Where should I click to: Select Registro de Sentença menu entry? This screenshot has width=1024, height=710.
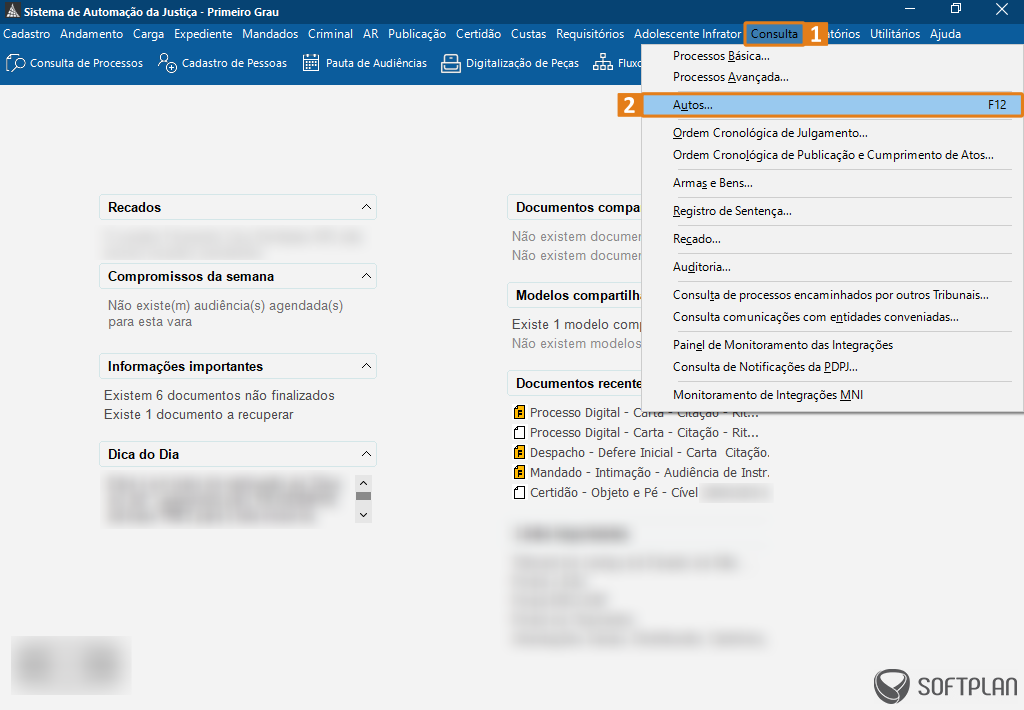pos(832,211)
